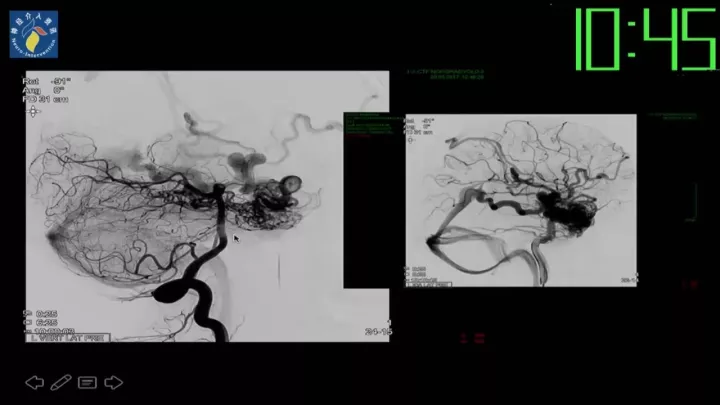Click the red text below right angiogram
This screenshot has height=405, width=720.
[x=470, y=338]
